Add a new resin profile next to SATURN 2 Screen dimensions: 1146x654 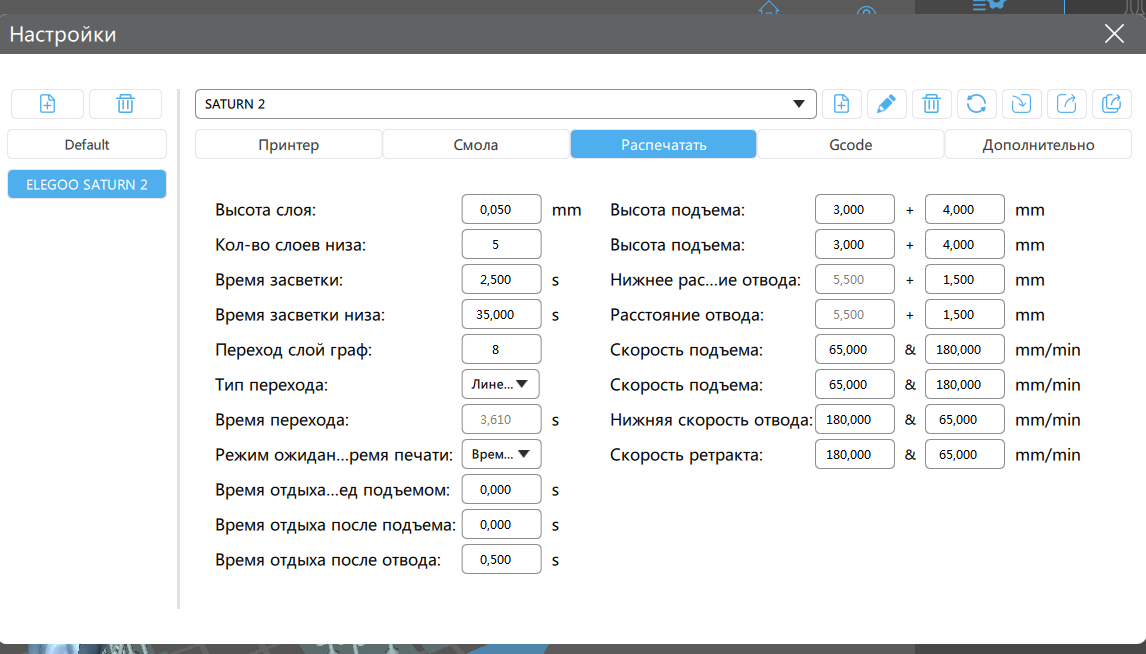pyautogui.click(x=842, y=104)
